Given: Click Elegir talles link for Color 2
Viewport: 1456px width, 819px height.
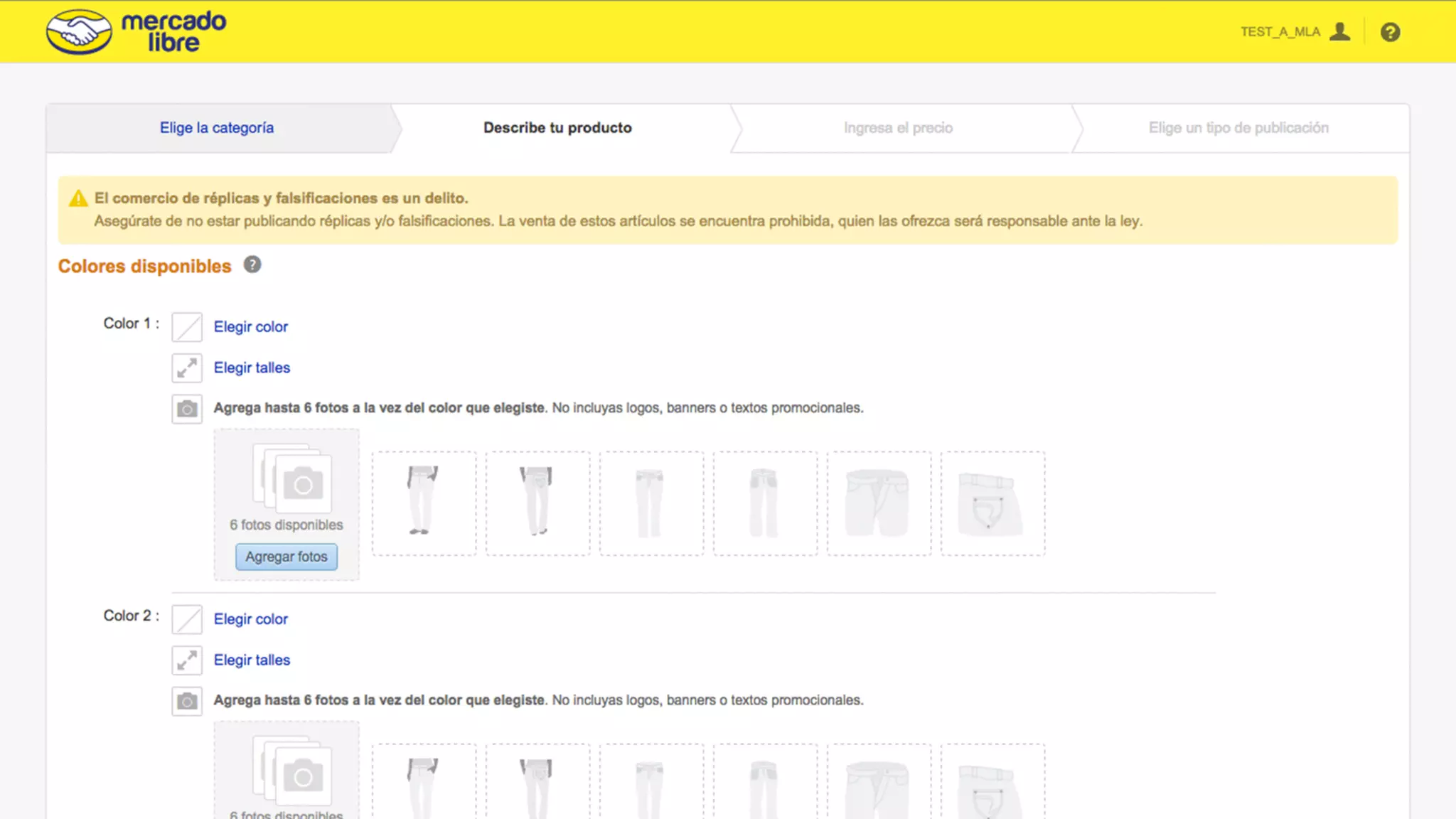Looking at the screenshot, I should 252,660.
